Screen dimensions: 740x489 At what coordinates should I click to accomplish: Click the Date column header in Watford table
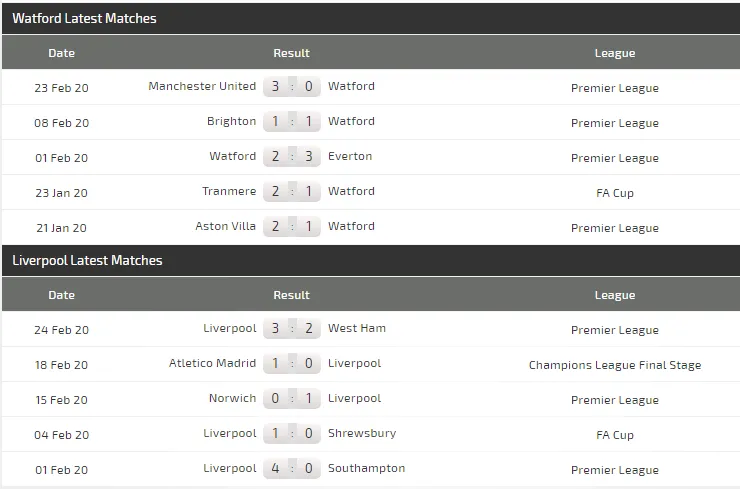click(61, 53)
